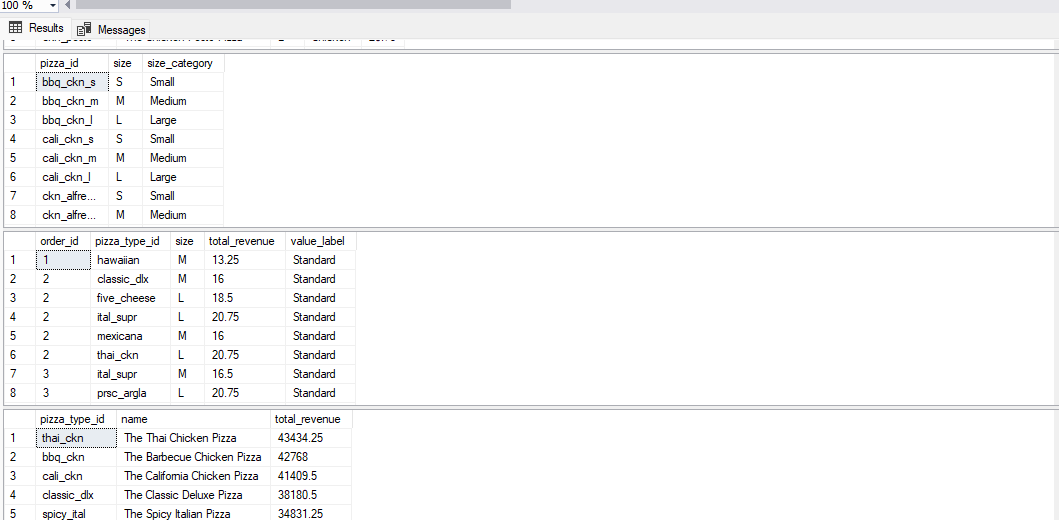Viewport: 1059px width, 520px height.
Task: Click the order_id column header
Action: click(x=63, y=241)
